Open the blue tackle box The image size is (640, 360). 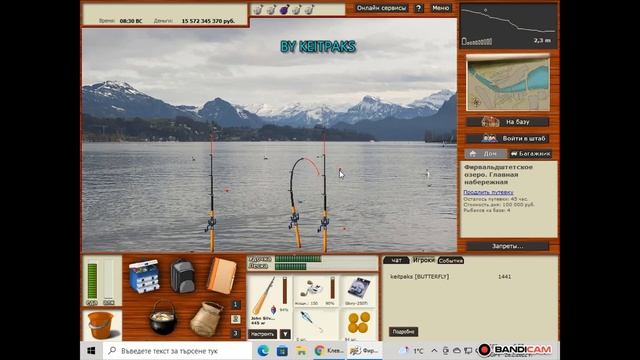click(x=144, y=276)
